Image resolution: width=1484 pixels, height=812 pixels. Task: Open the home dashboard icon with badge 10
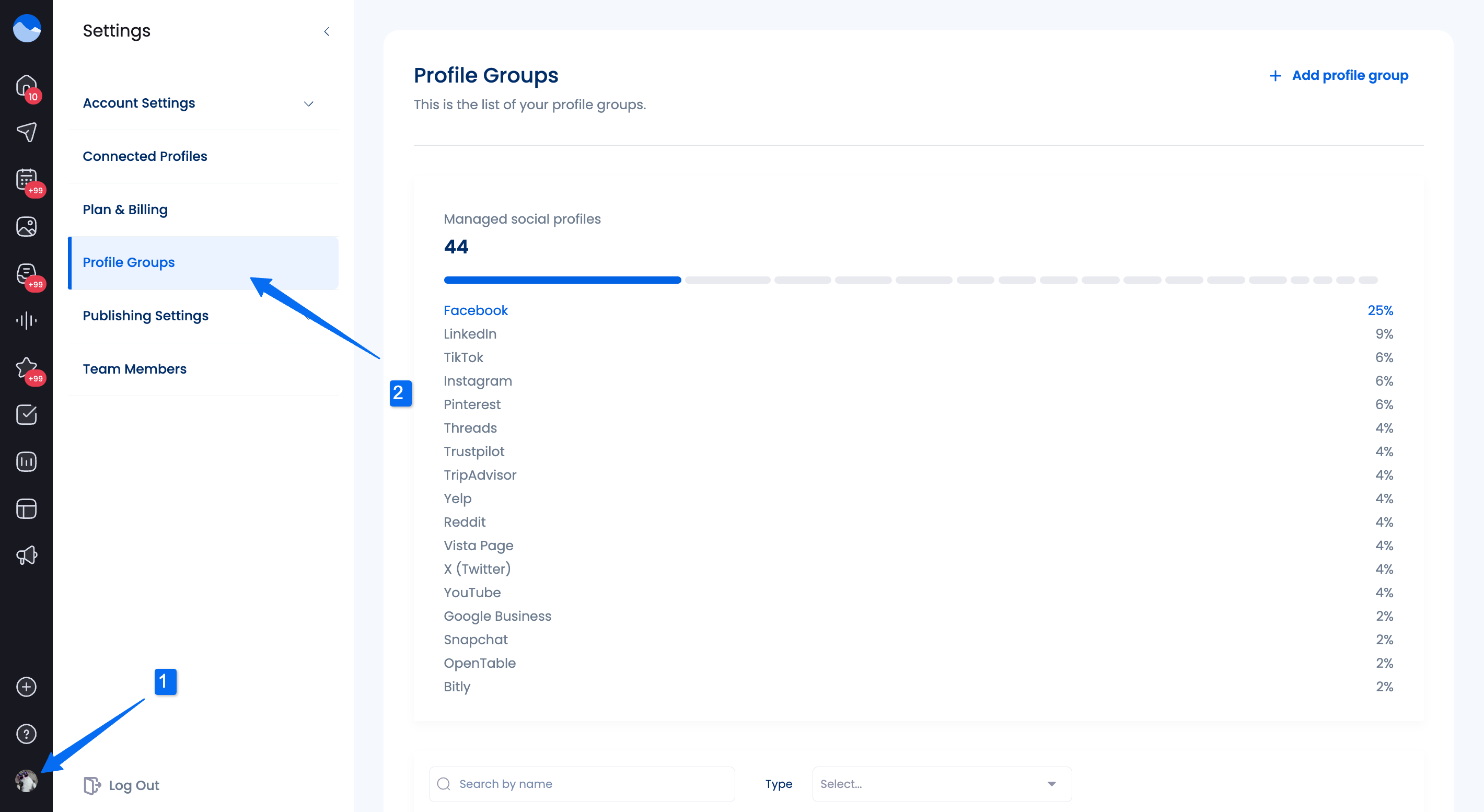click(27, 86)
